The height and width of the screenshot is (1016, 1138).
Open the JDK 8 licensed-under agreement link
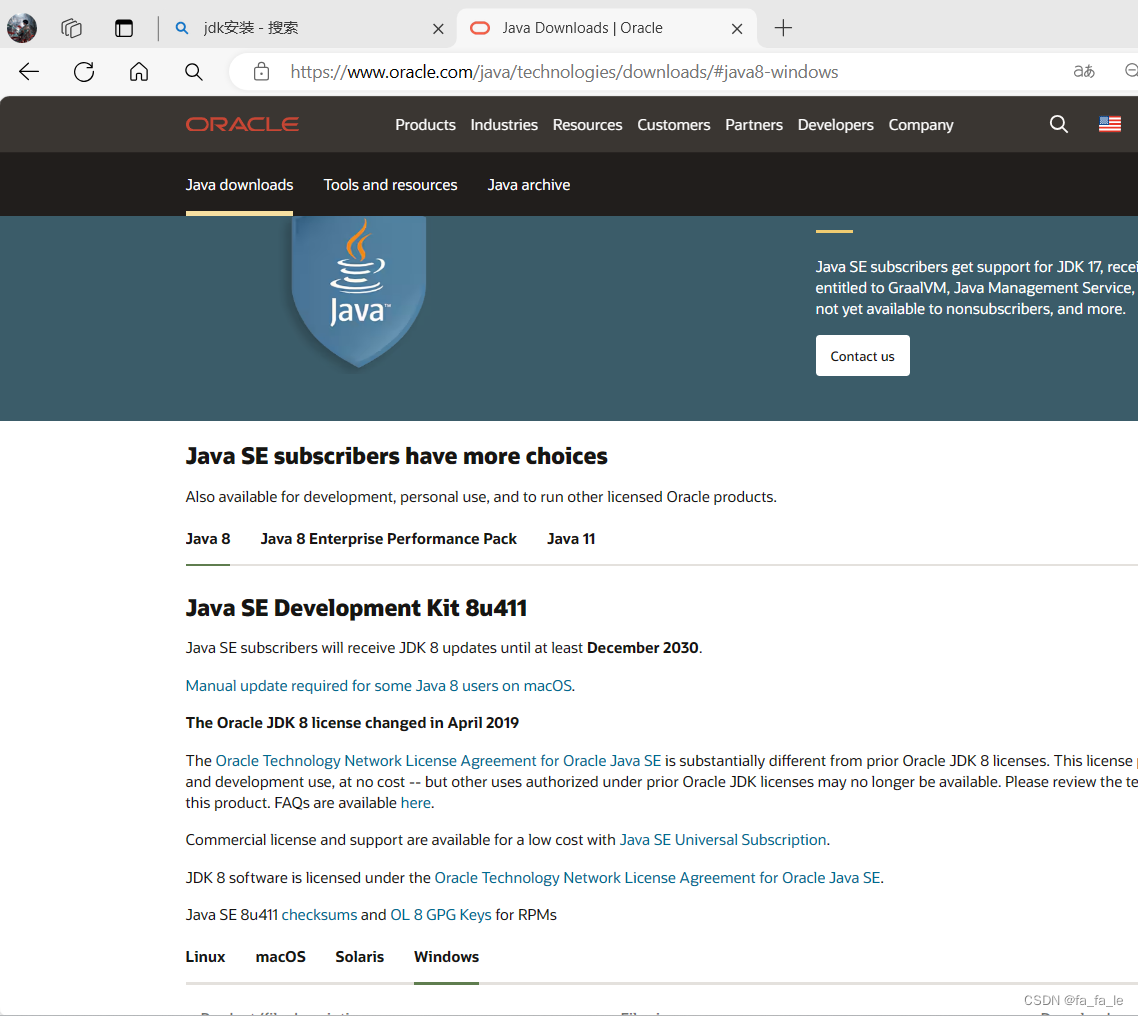(x=658, y=877)
